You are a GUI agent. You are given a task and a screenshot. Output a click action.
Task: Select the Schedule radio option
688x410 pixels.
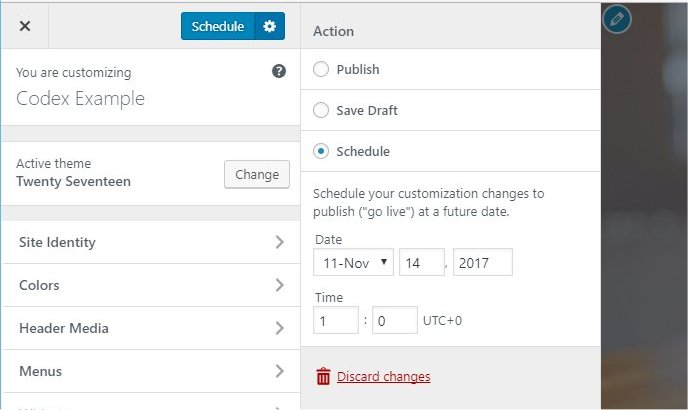tap(321, 152)
